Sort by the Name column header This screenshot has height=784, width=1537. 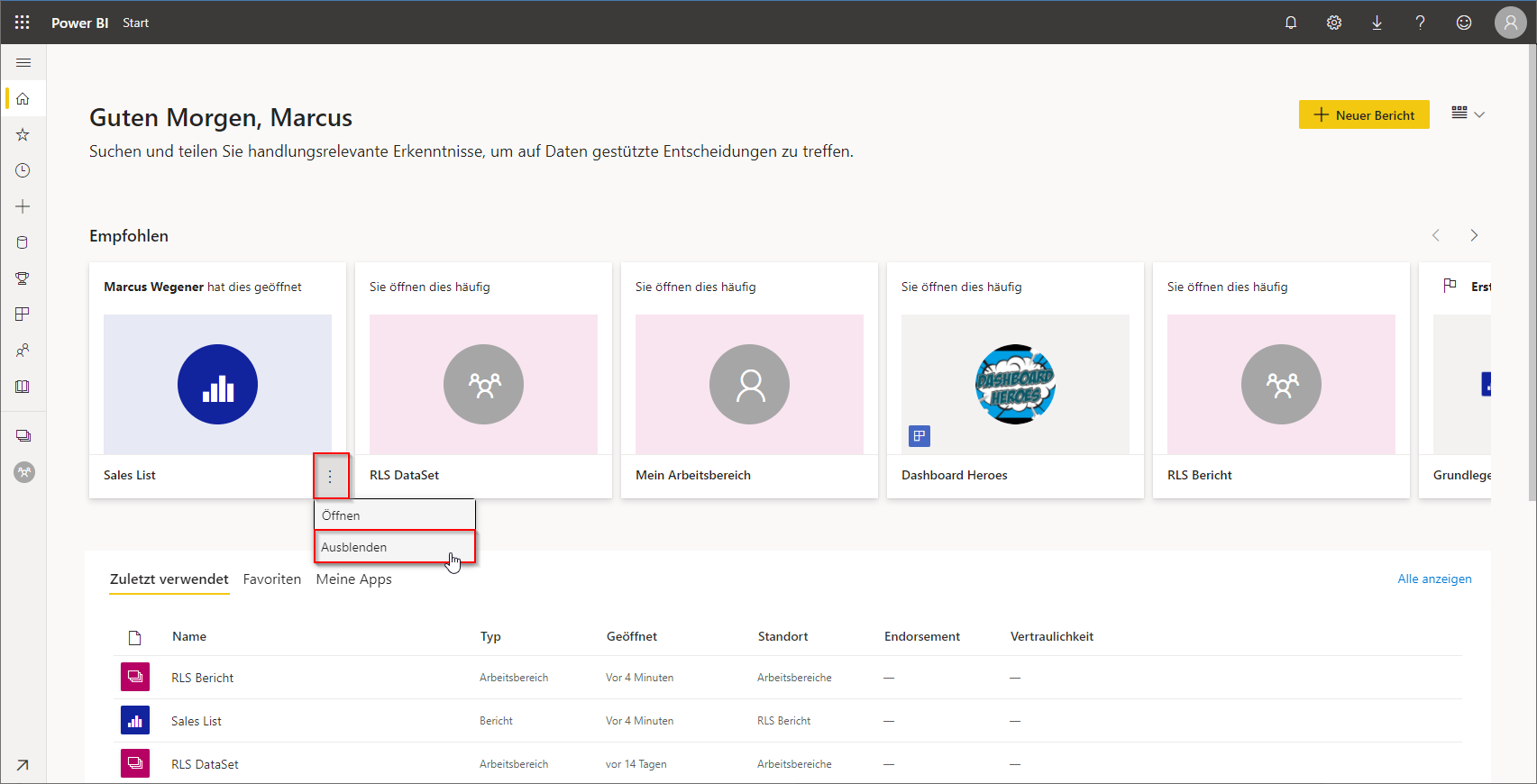(x=189, y=636)
